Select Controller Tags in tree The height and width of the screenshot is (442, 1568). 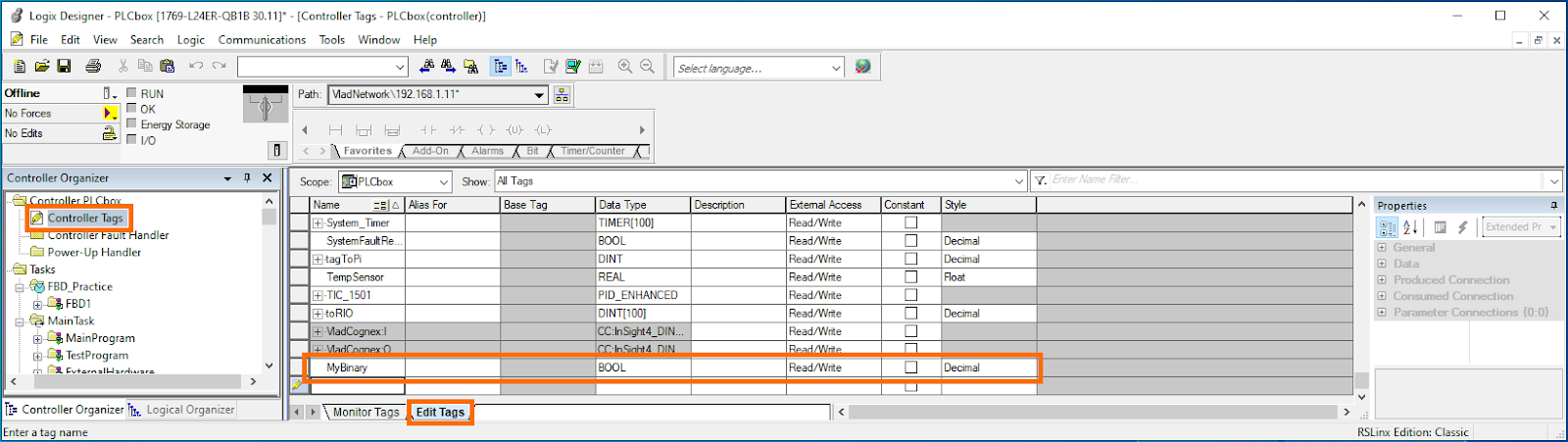[85, 218]
